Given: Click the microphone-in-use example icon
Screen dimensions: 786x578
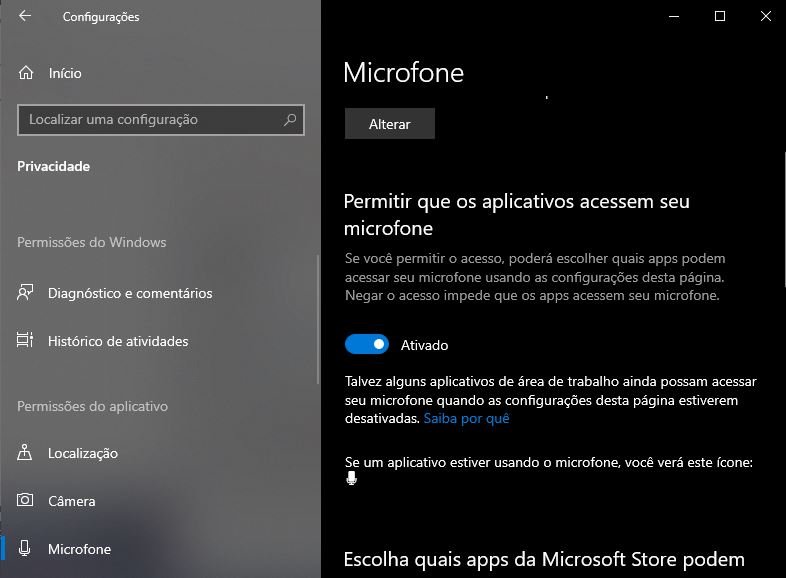Looking at the screenshot, I should pyautogui.click(x=351, y=479).
